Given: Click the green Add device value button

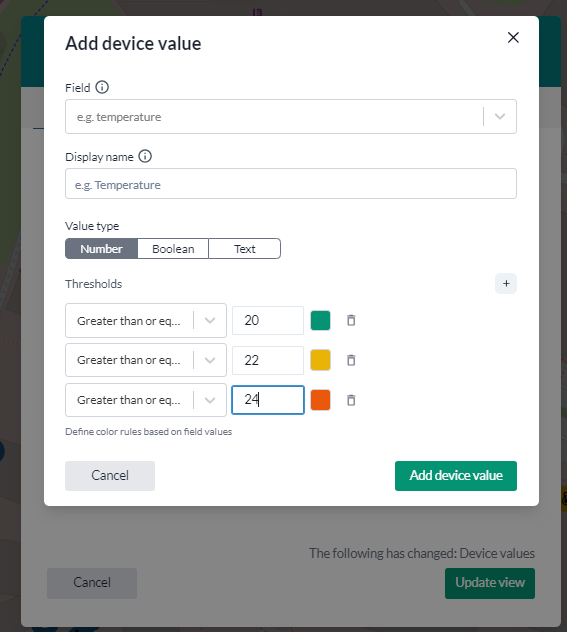Looking at the screenshot, I should (456, 476).
